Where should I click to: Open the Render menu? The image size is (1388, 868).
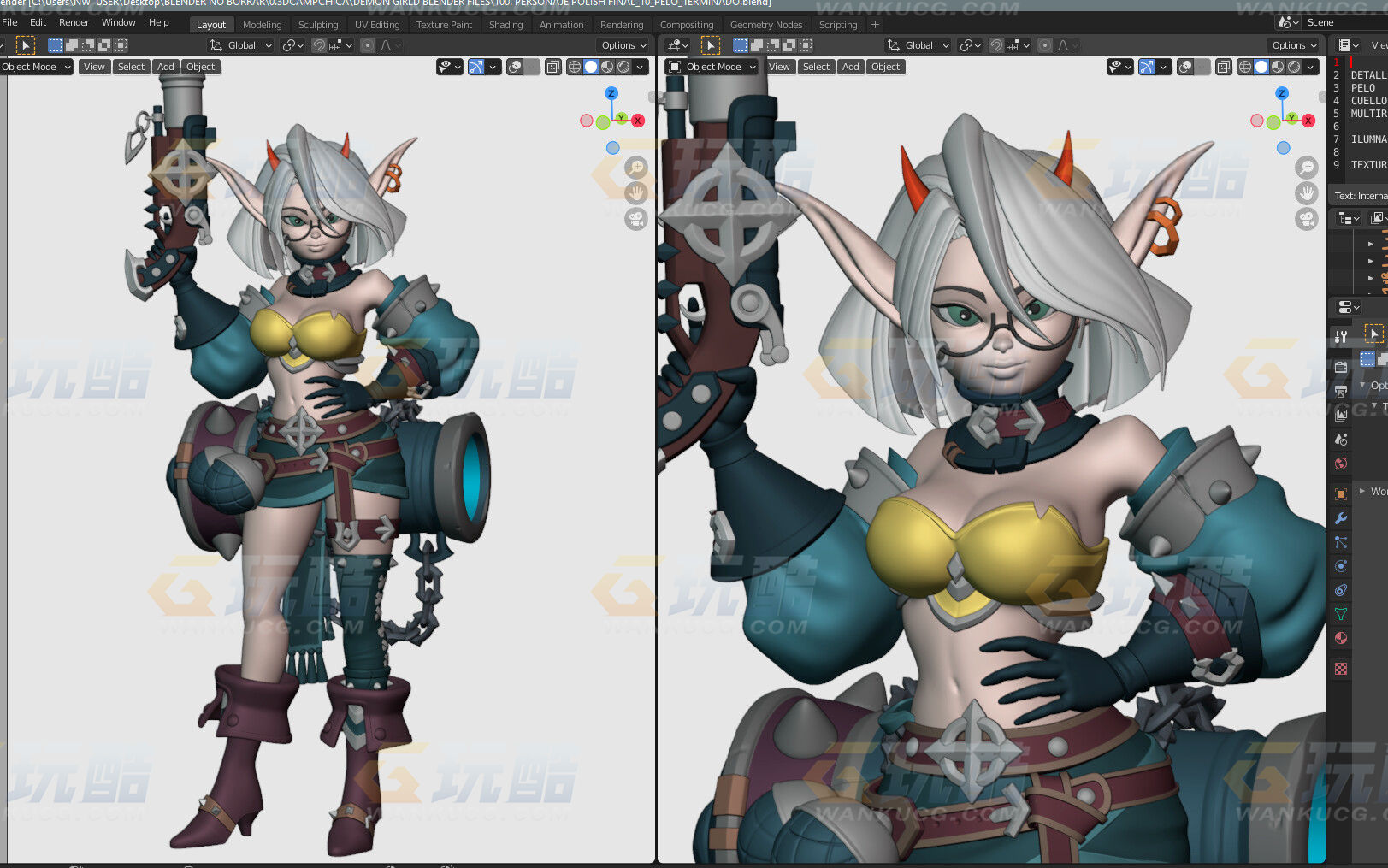pyautogui.click(x=74, y=22)
